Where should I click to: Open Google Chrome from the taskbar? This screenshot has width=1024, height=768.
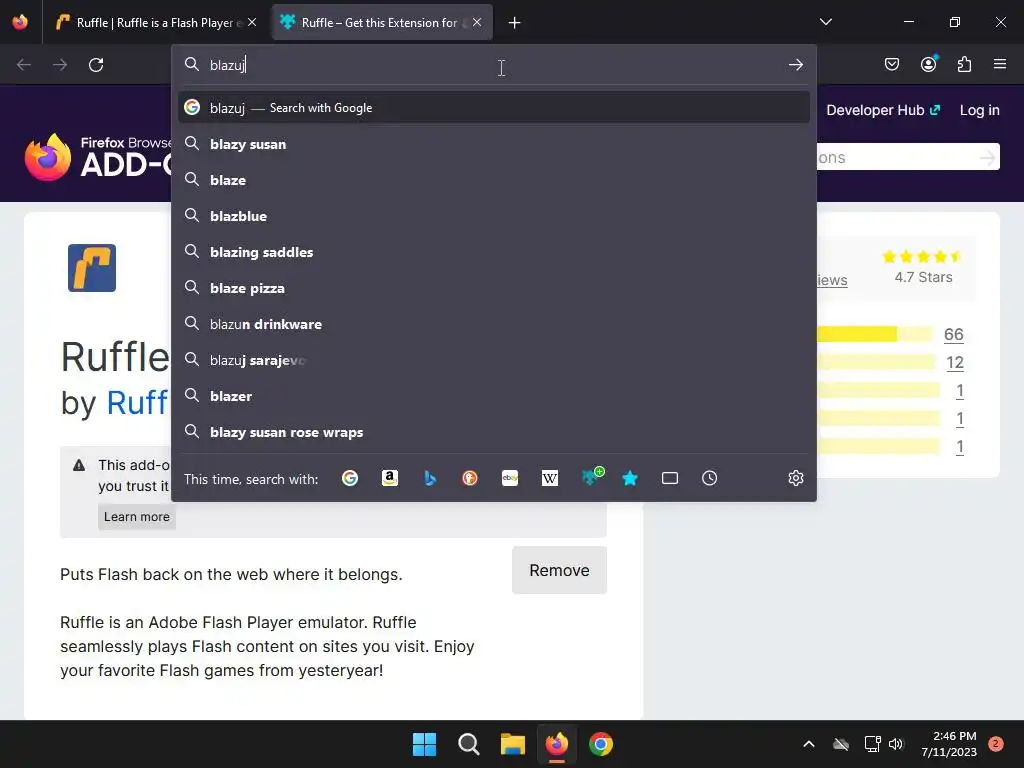601,744
